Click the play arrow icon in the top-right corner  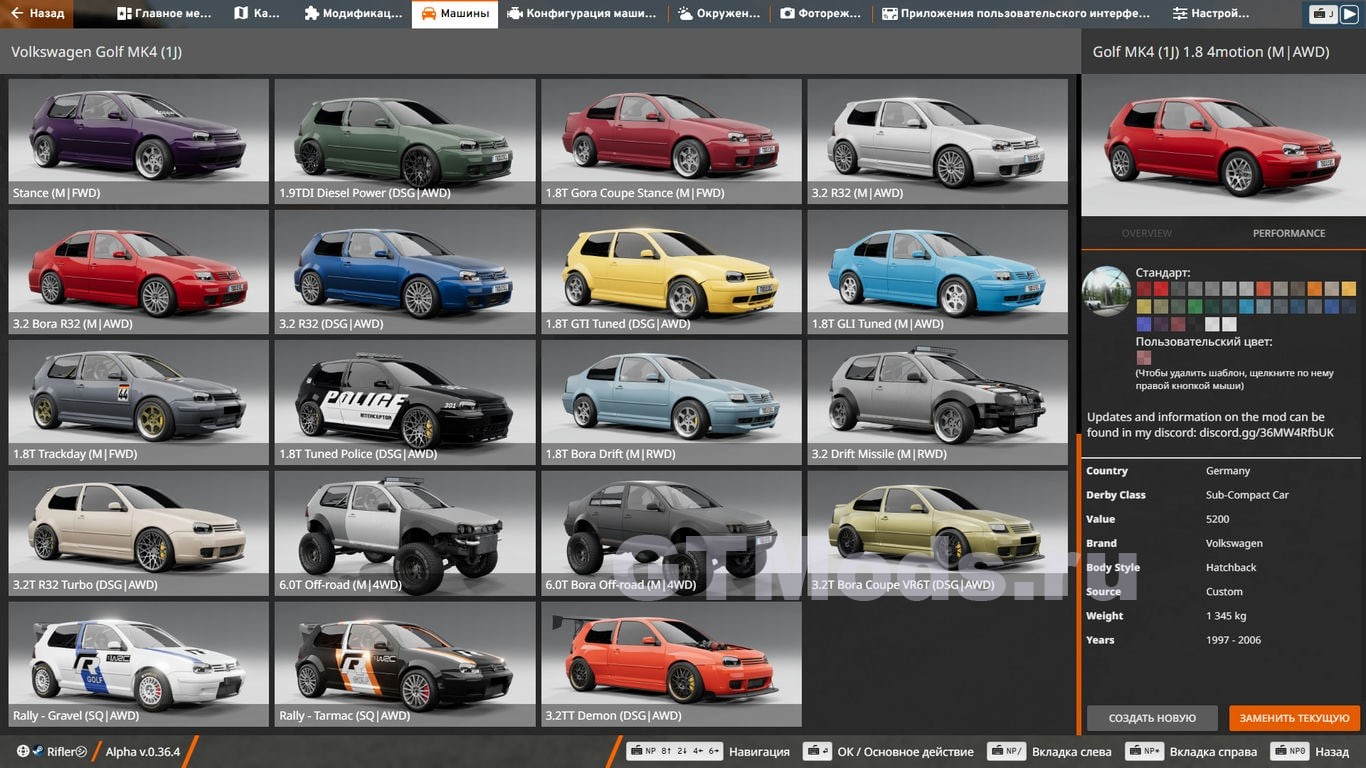1349,14
